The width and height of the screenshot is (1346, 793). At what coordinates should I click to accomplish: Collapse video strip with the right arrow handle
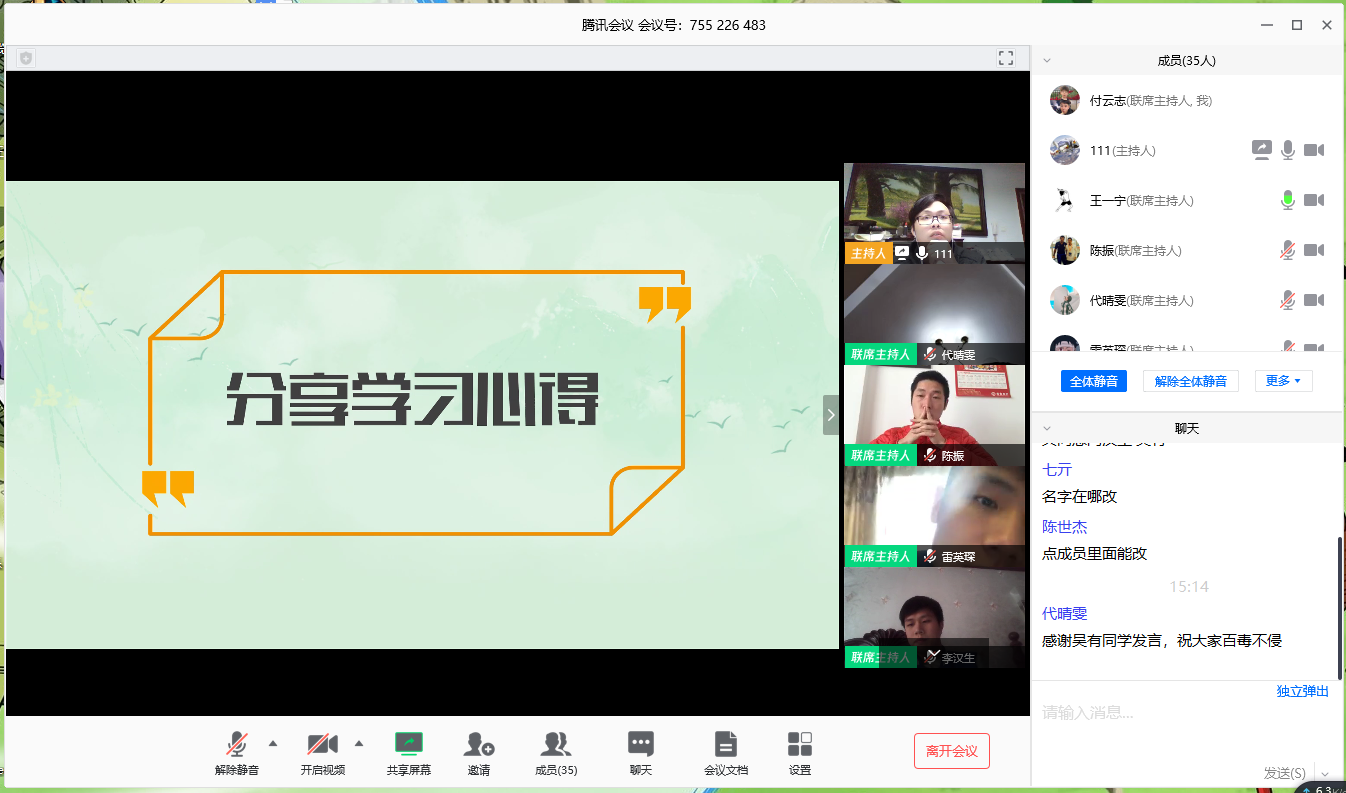[831, 415]
